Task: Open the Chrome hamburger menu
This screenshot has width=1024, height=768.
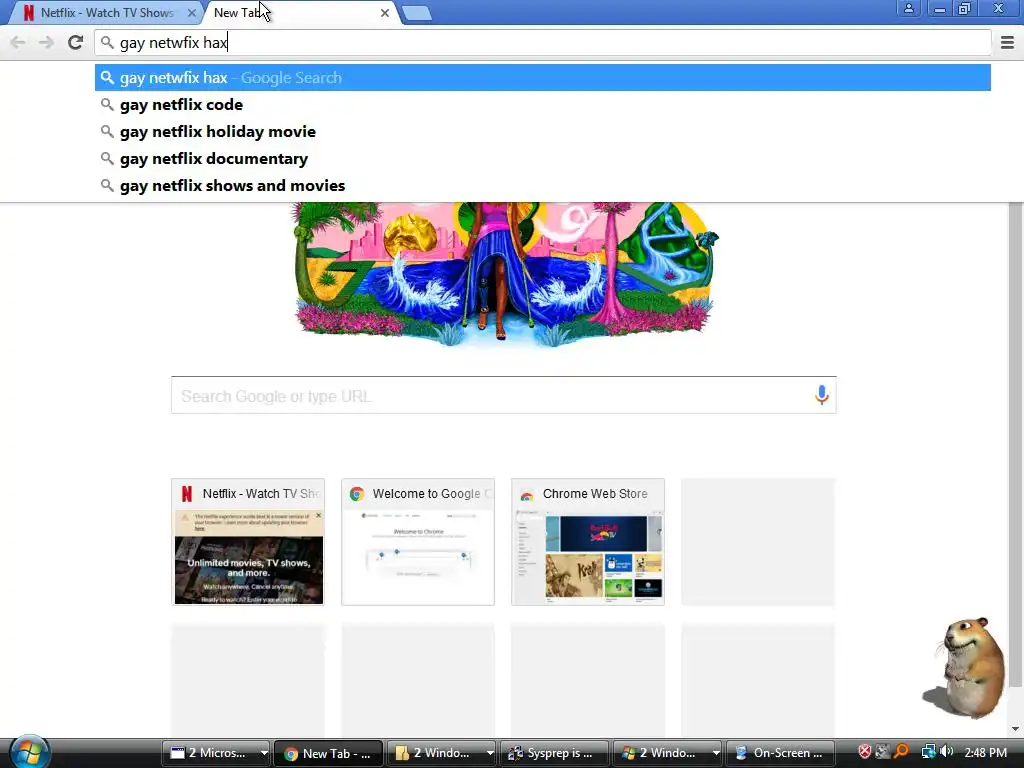Action: coord(1007,42)
